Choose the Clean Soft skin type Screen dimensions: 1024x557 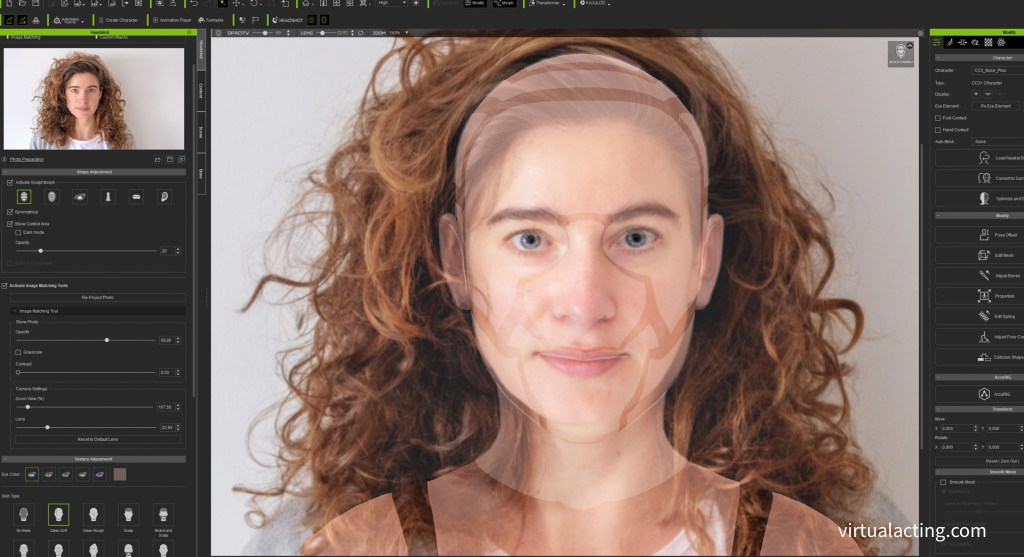pyautogui.click(x=58, y=515)
